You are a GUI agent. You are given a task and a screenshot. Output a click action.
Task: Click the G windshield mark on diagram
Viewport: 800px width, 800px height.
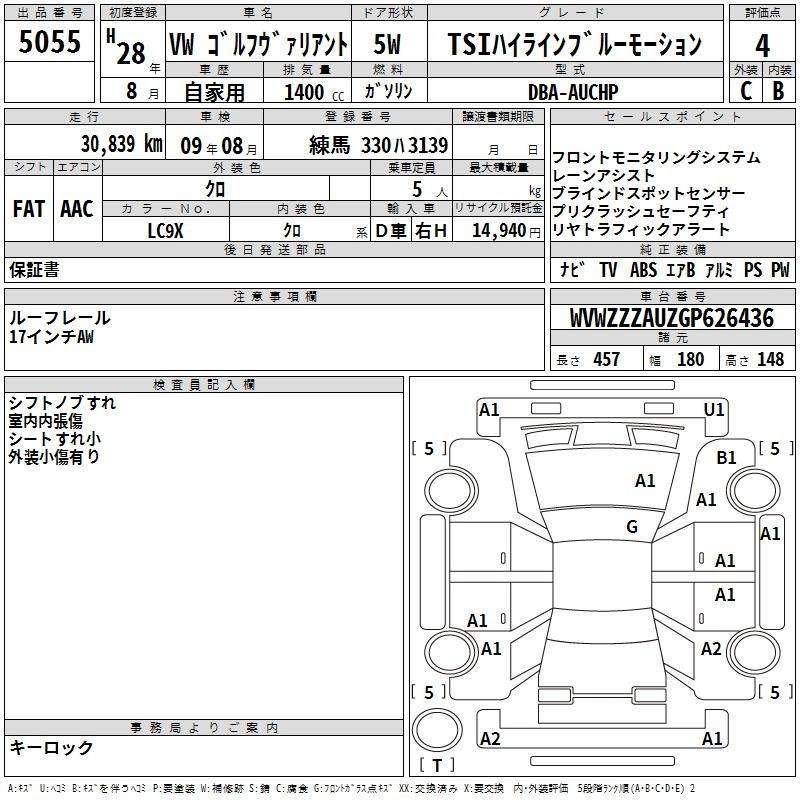[631, 527]
